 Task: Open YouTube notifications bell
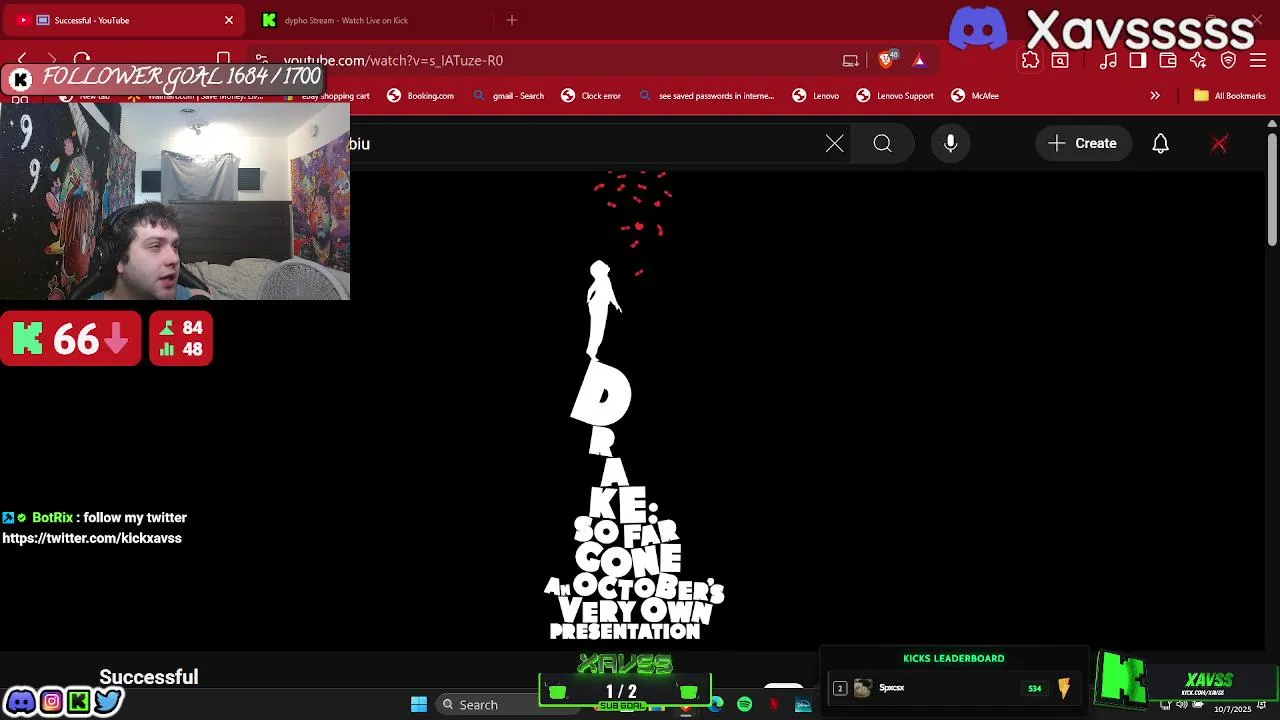point(1160,144)
